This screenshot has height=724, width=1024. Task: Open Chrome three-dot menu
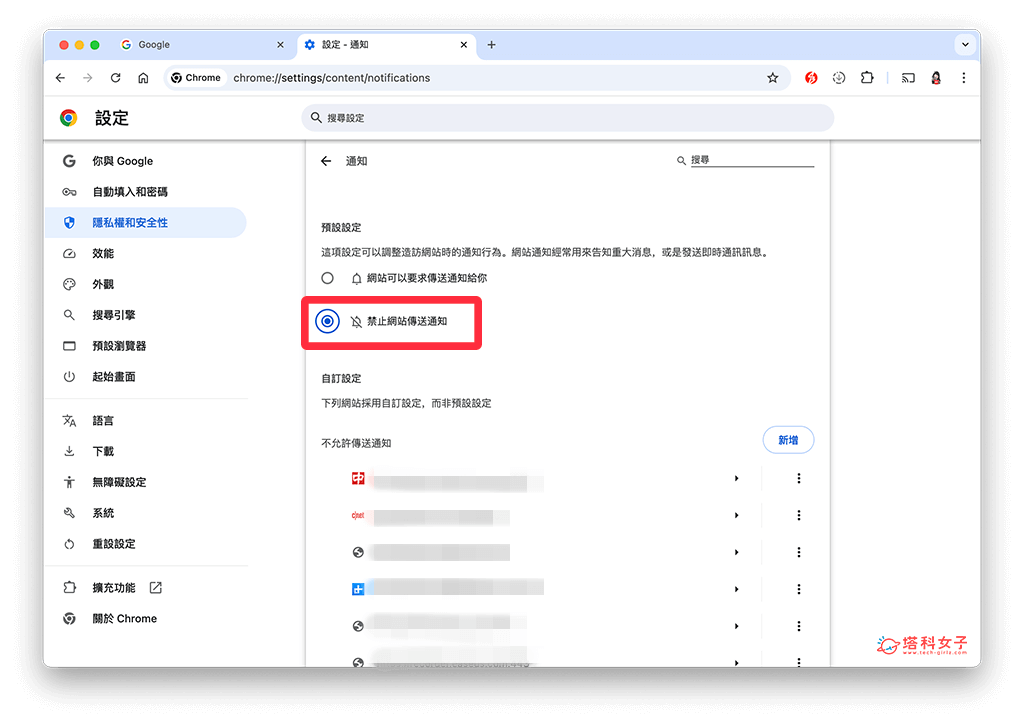tap(964, 78)
